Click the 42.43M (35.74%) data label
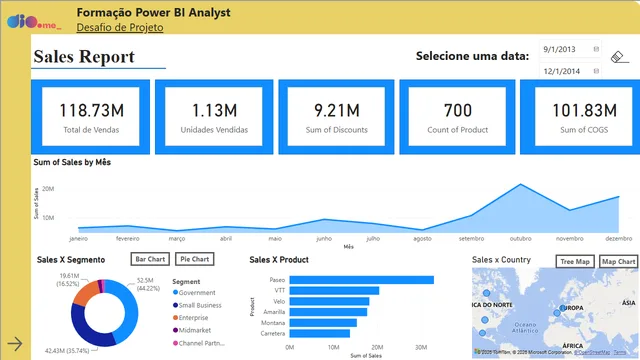The height and width of the screenshot is (360, 640). pyautogui.click(x=67, y=351)
